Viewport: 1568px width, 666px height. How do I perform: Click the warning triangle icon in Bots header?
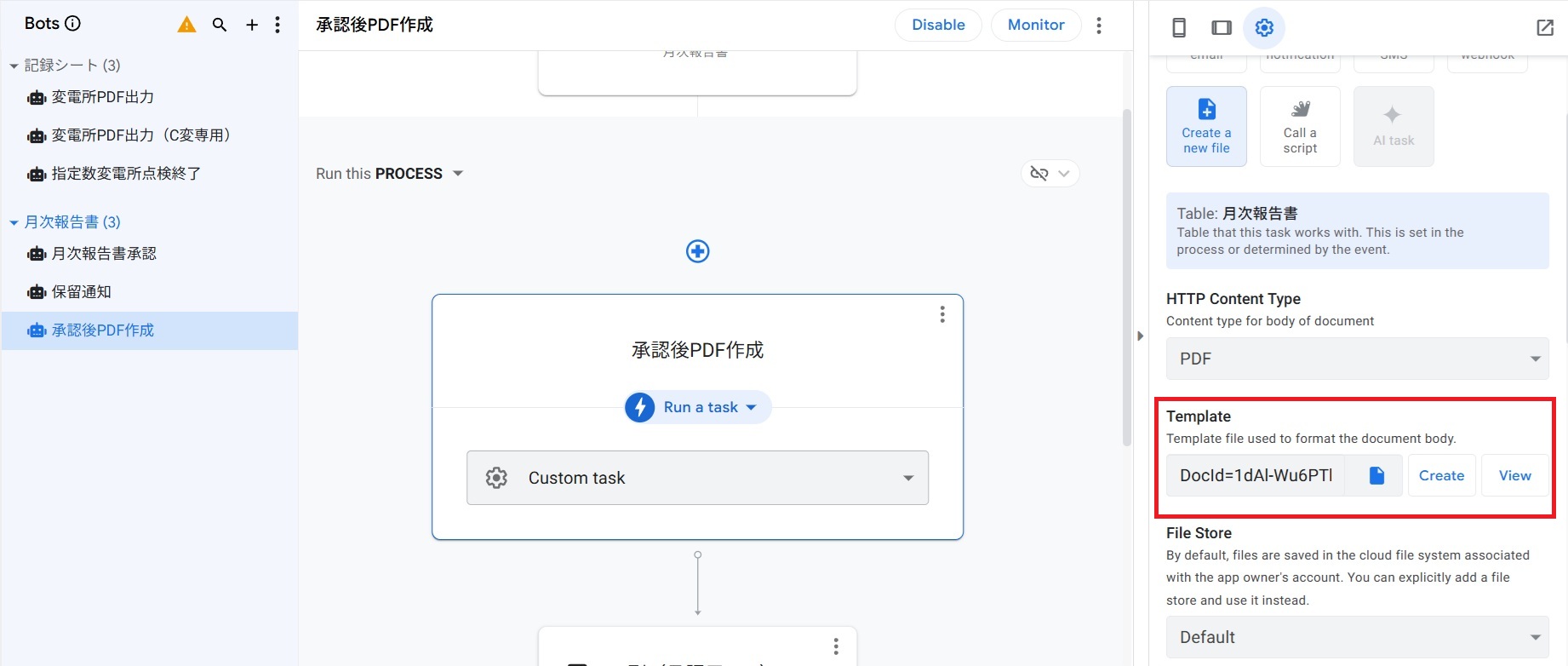coord(186,25)
